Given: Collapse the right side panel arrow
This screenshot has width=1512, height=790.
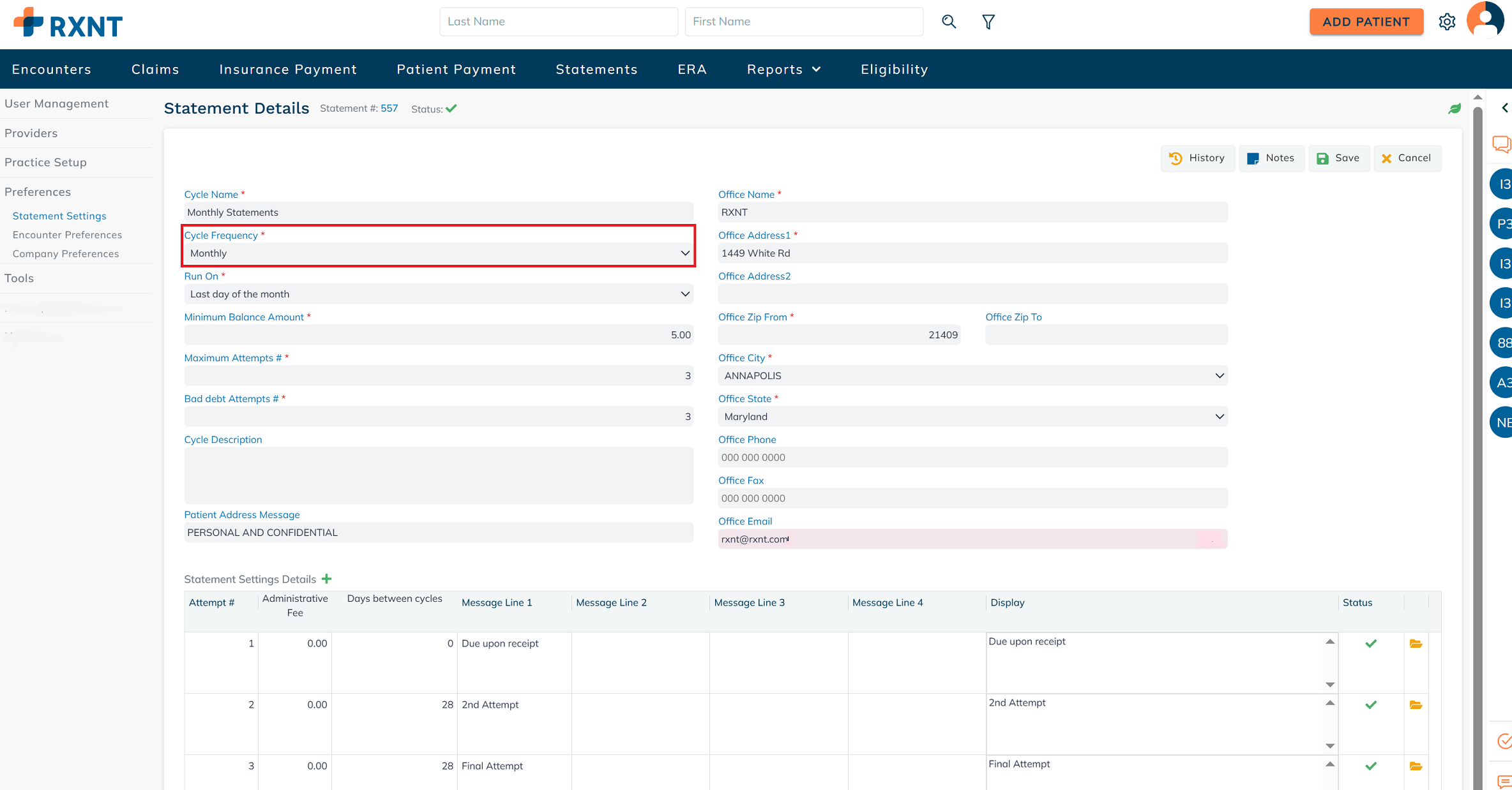Looking at the screenshot, I should coord(1504,108).
